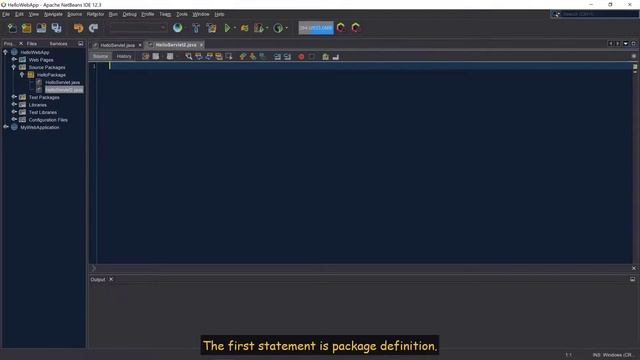
Task: Click the New Project toolbar icon
Action: click(27, 28)
